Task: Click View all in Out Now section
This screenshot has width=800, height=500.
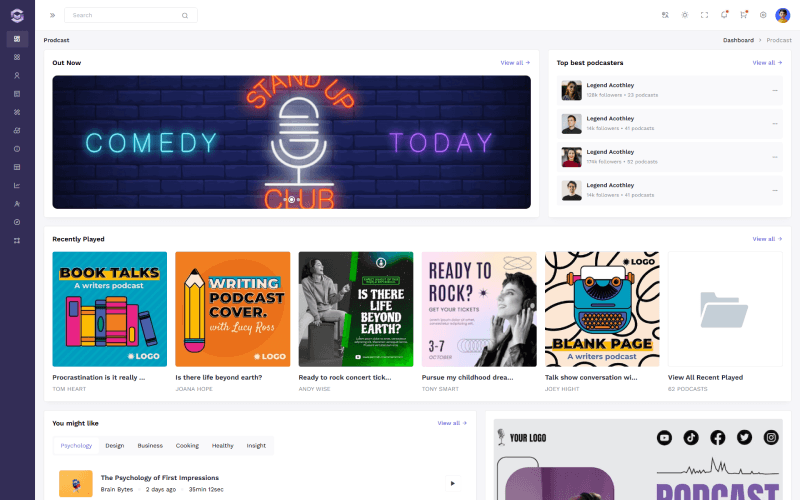Action: click(x=515, y=63)
